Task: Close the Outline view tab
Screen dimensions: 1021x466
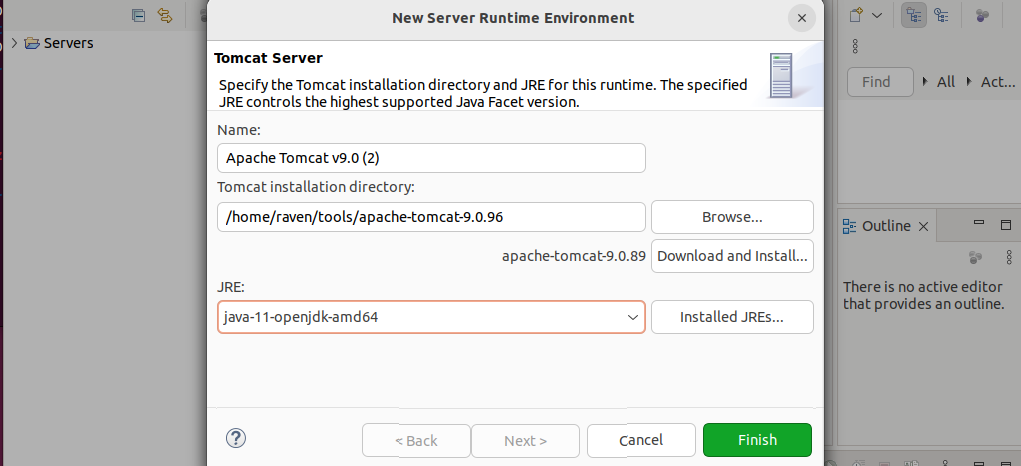Action: click(x=923, y=226)
